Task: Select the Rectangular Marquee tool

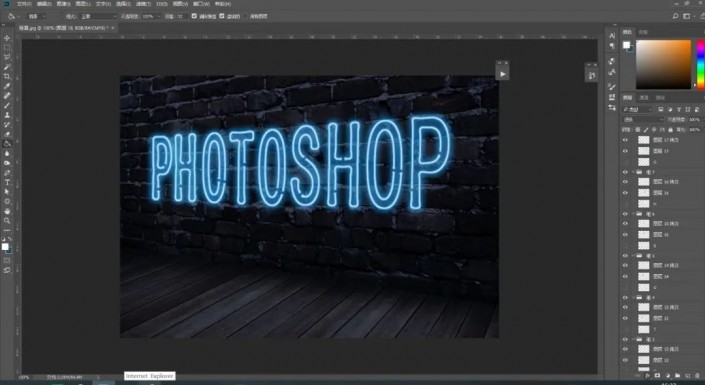Action: tap(7, 48)
